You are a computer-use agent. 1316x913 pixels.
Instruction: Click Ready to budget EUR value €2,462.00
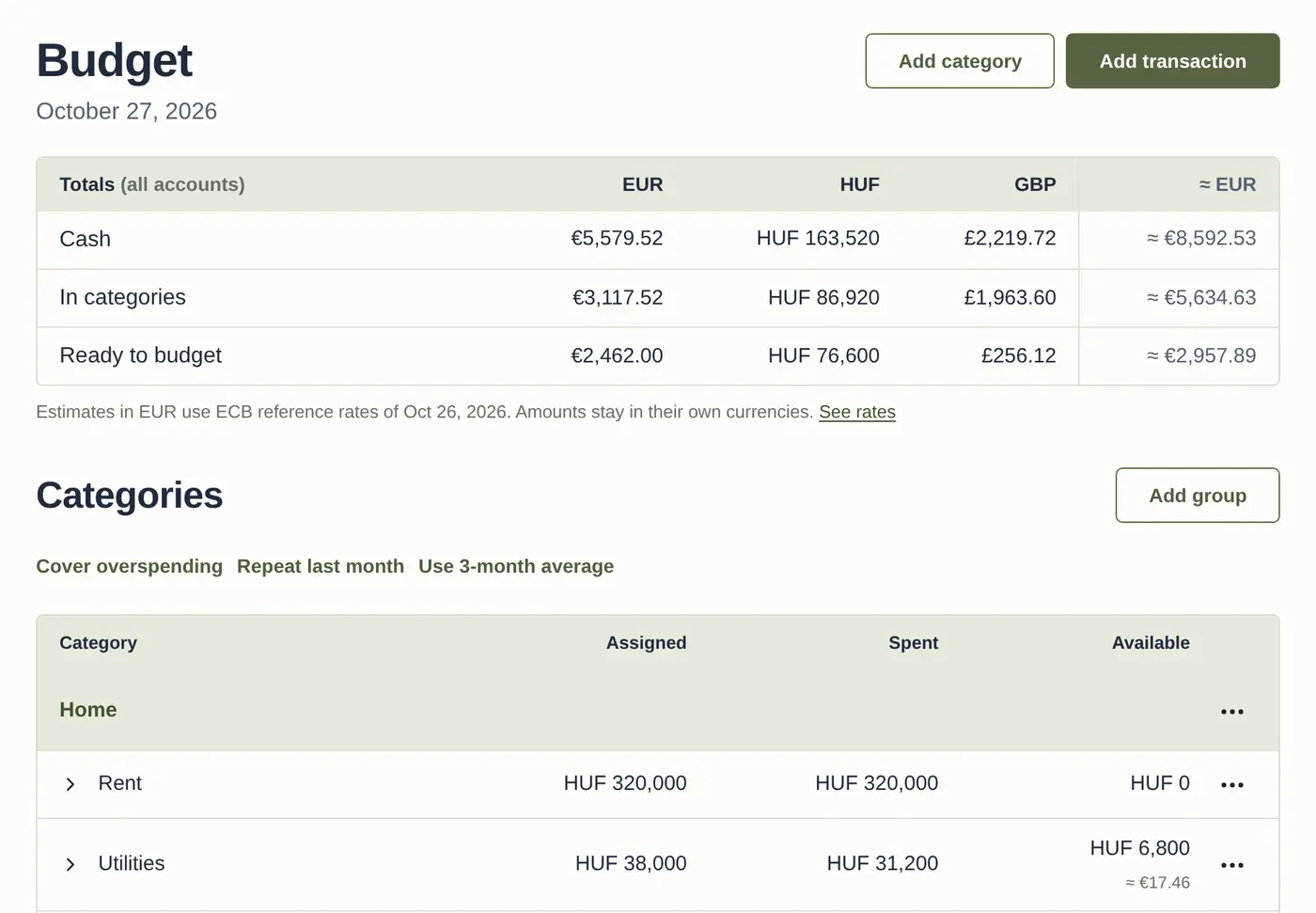click(x=617, y=356)
